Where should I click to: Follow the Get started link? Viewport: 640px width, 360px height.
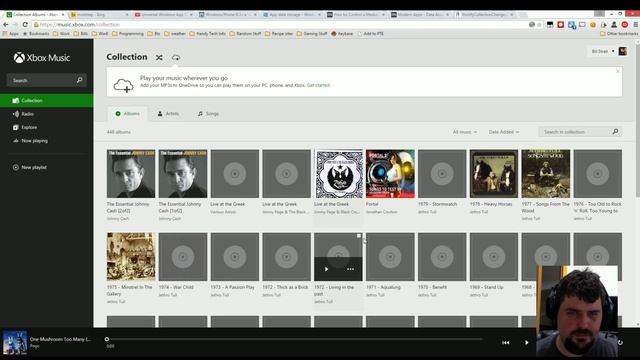tap(318, 85)
